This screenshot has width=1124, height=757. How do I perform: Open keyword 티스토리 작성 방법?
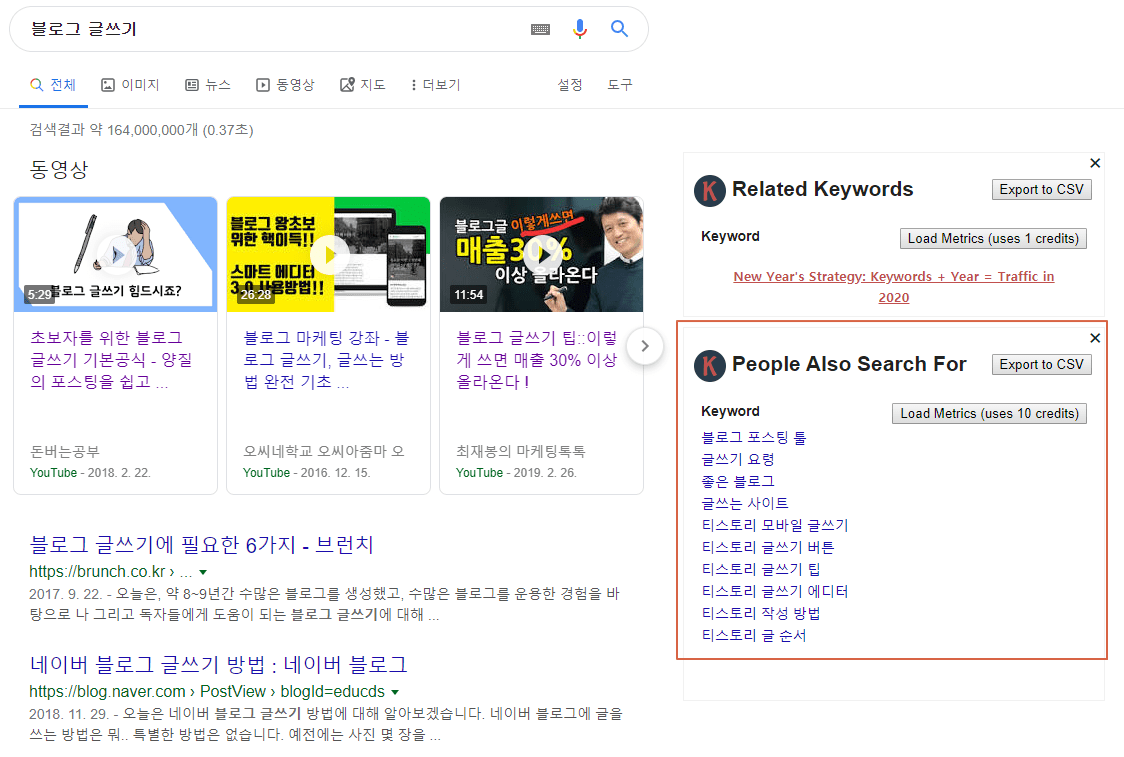tap(761, 614)
